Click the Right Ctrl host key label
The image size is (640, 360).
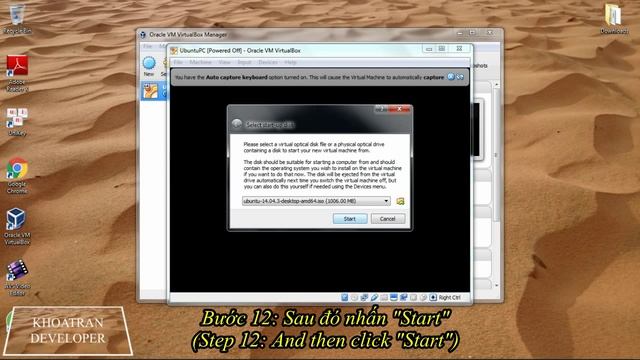[449, 298]
